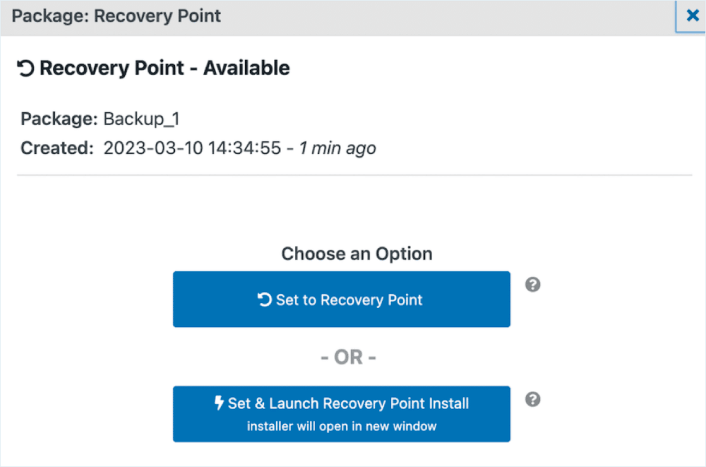Image resolution: width=706 pixels, height=467 pixels.
Task: Open help for Set & Launch option
Action: 533,399
